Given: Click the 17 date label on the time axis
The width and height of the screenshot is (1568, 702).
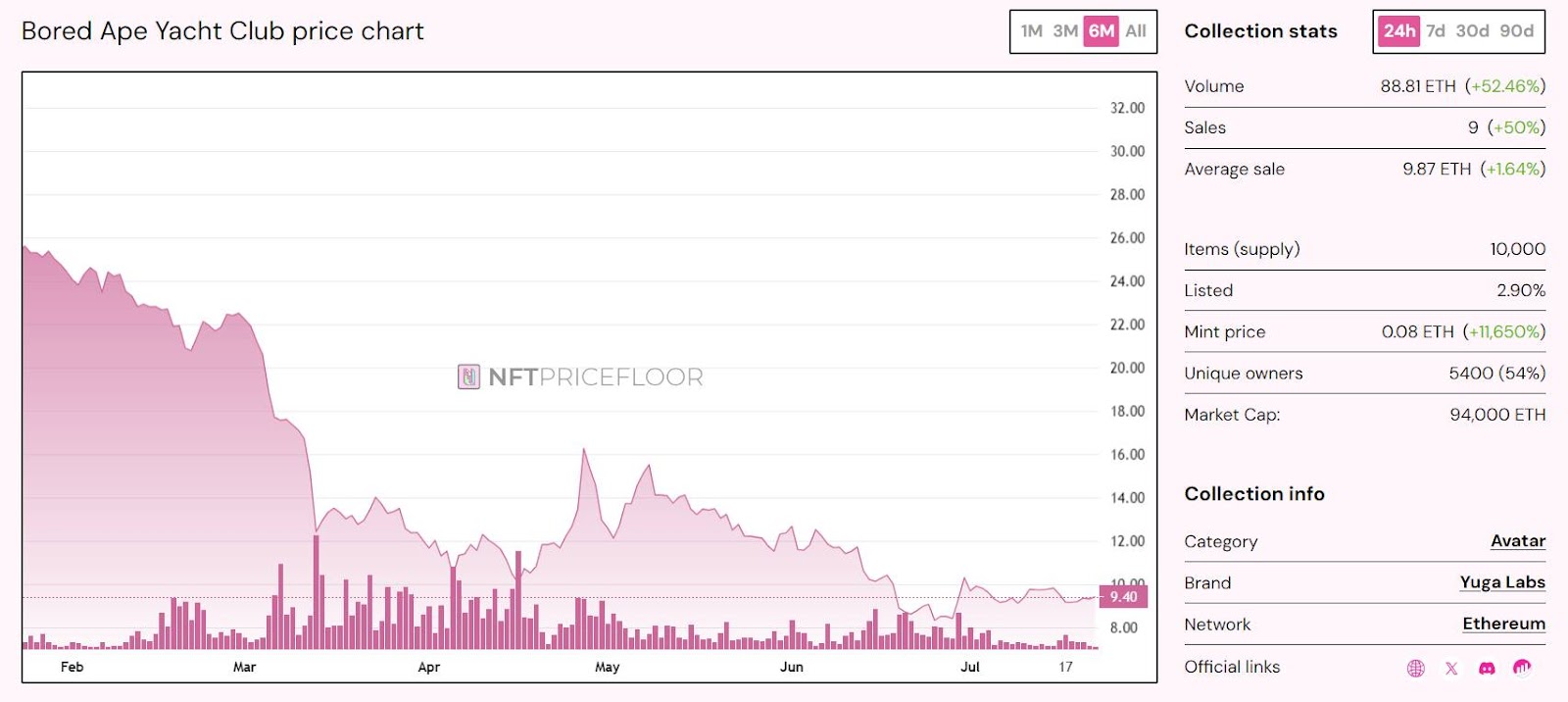Looking at the screenshot, I should click(x=1065, y=667).
